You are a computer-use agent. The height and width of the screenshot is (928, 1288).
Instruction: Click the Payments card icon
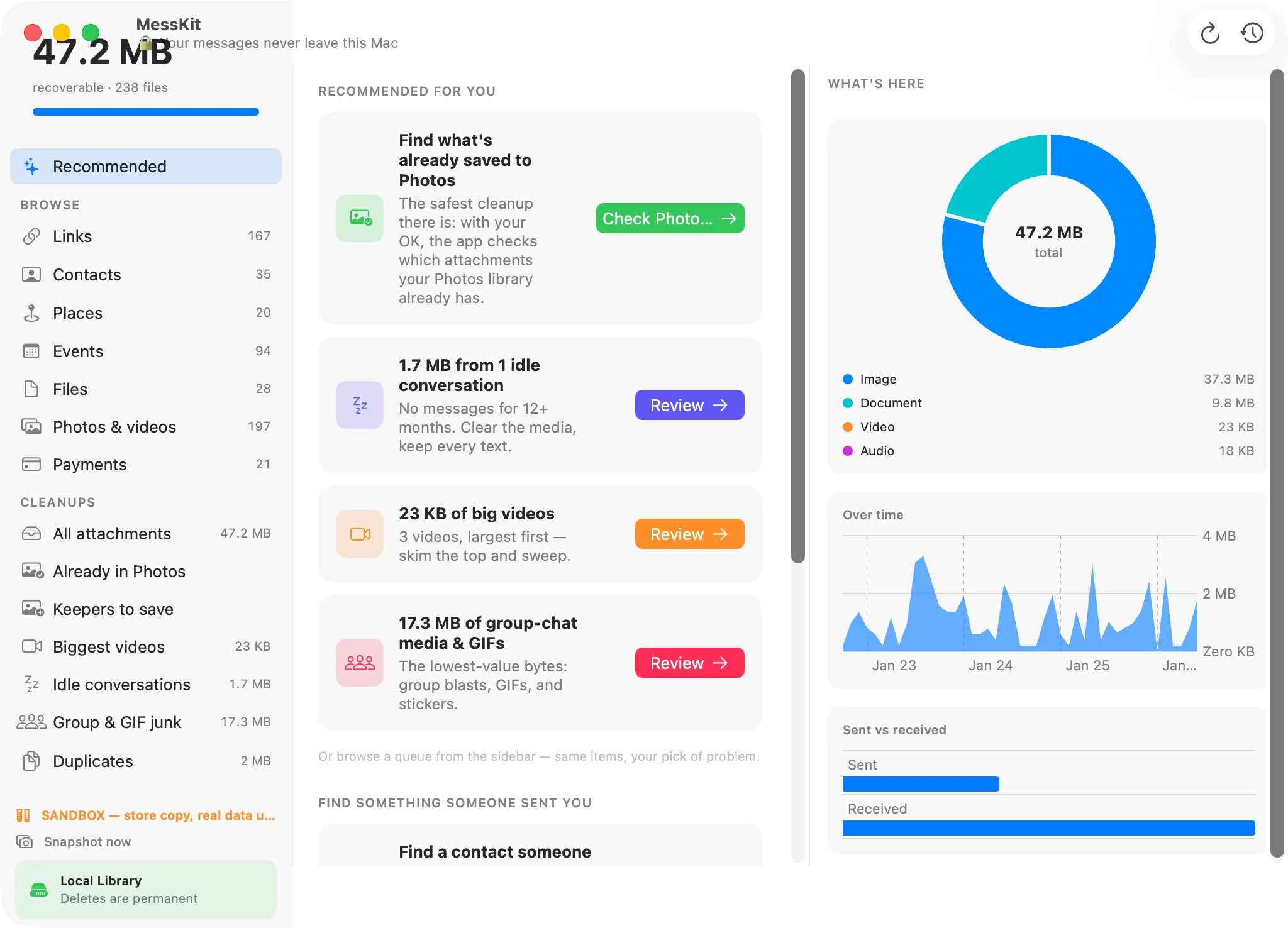click(x=31, y=465)
